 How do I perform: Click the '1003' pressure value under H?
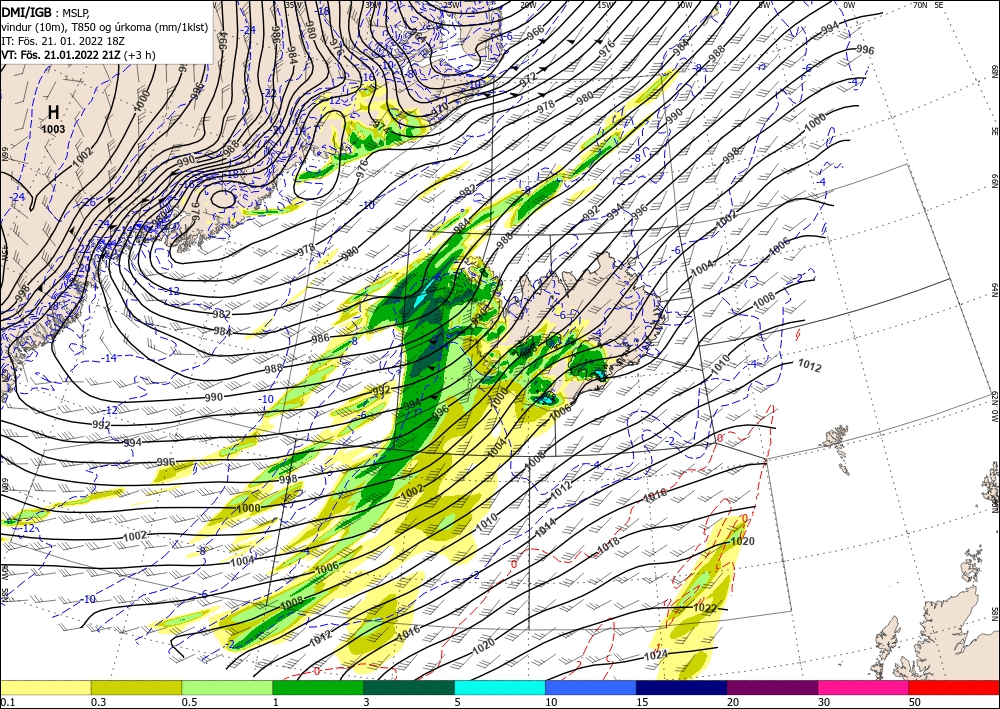point(54,129)
